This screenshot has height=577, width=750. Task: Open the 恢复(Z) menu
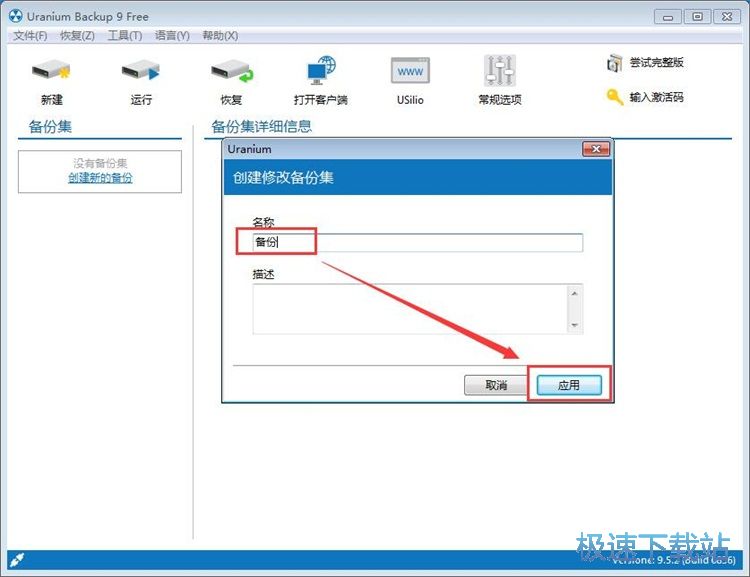(x=77, y=35)
